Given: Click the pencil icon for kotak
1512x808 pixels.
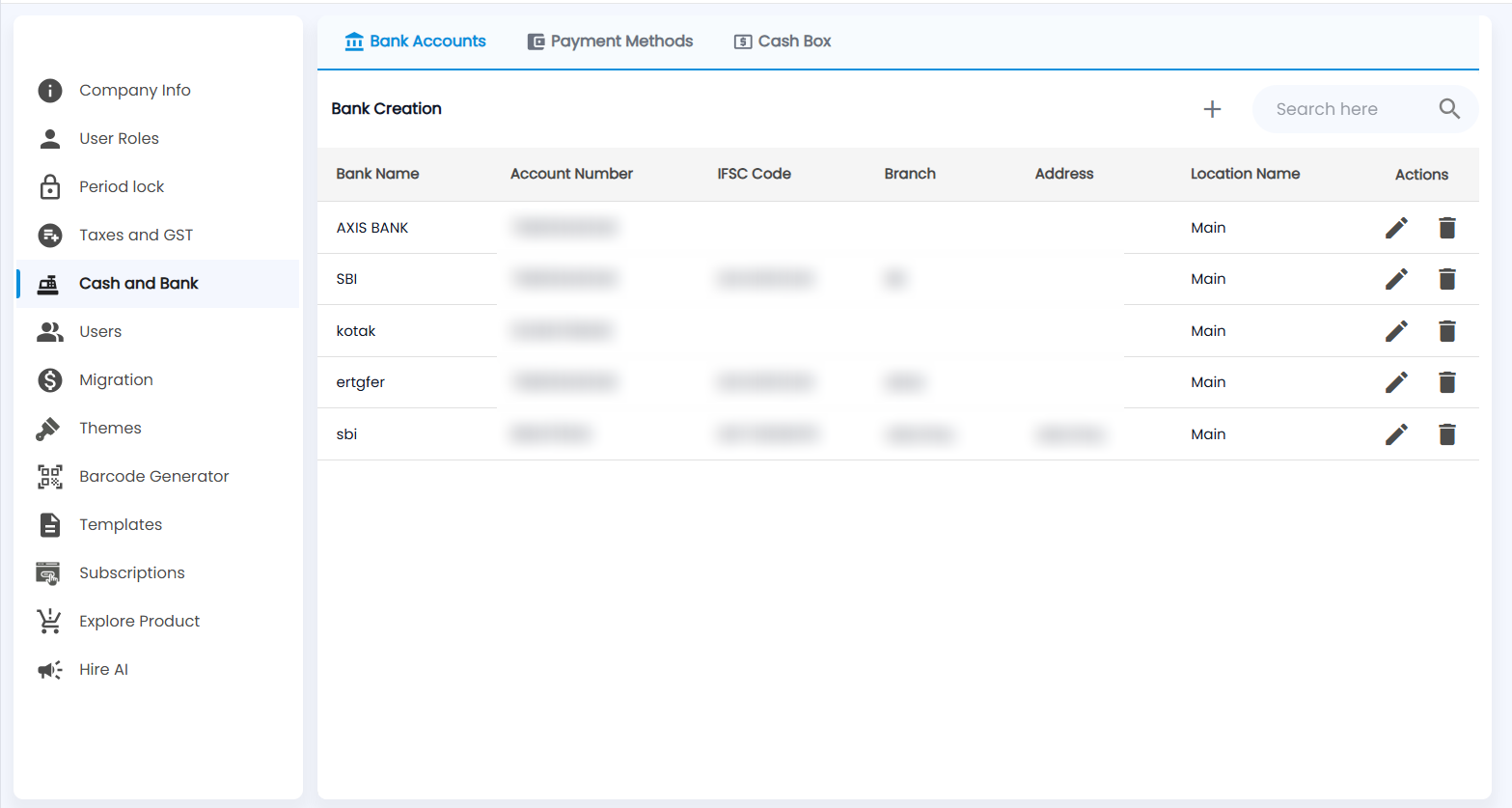Looking at the screenshot, I should pyautogui.click(x=1396, y=331).
